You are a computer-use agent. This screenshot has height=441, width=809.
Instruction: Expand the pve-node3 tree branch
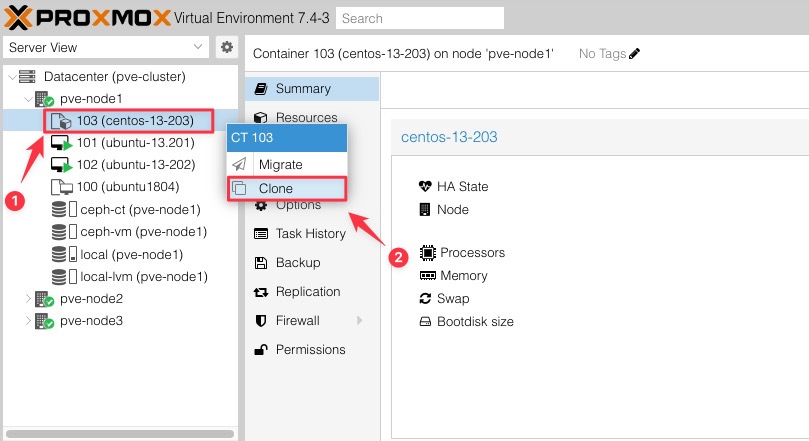[28, 321]
